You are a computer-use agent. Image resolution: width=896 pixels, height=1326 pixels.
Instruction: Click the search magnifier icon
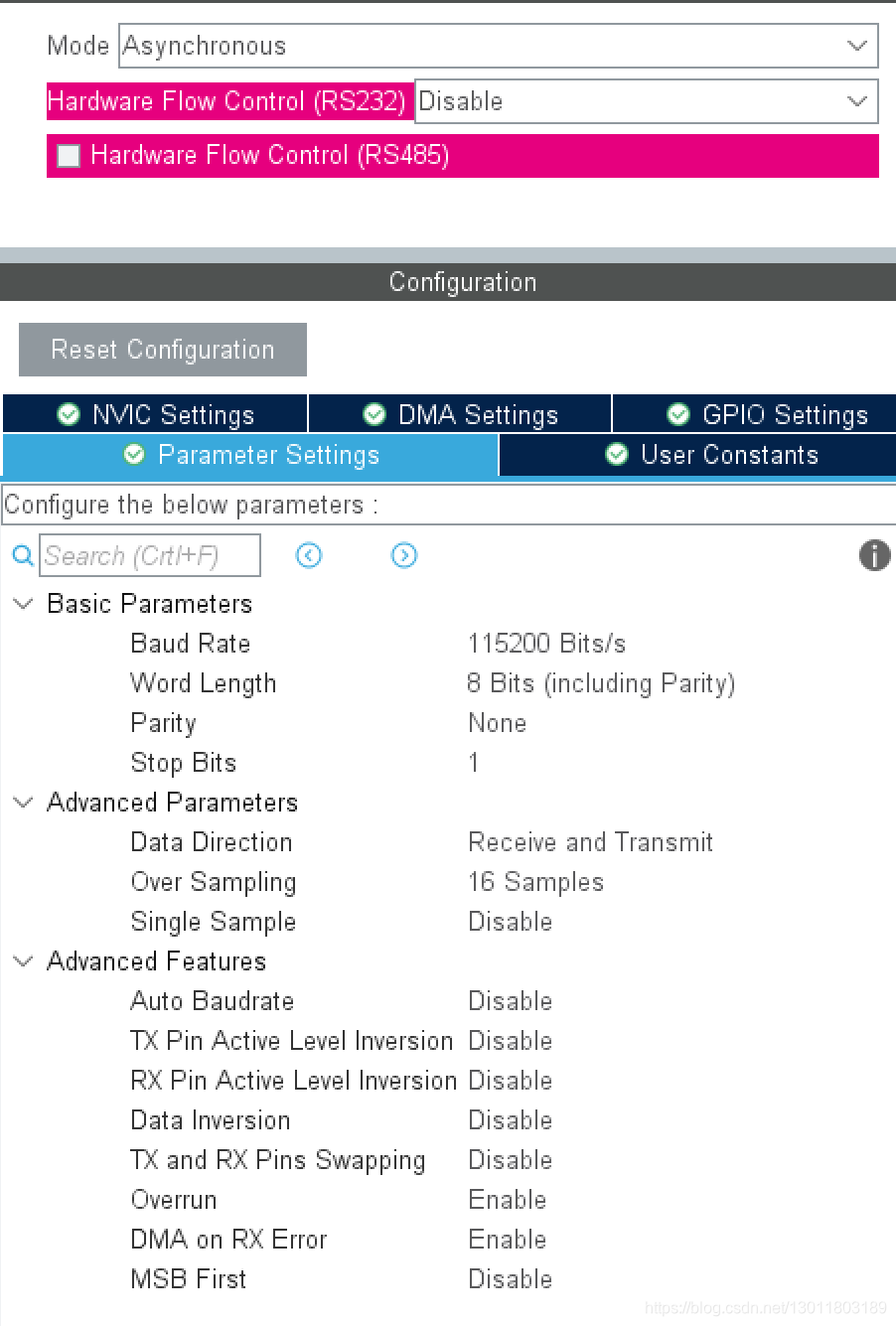22,555
